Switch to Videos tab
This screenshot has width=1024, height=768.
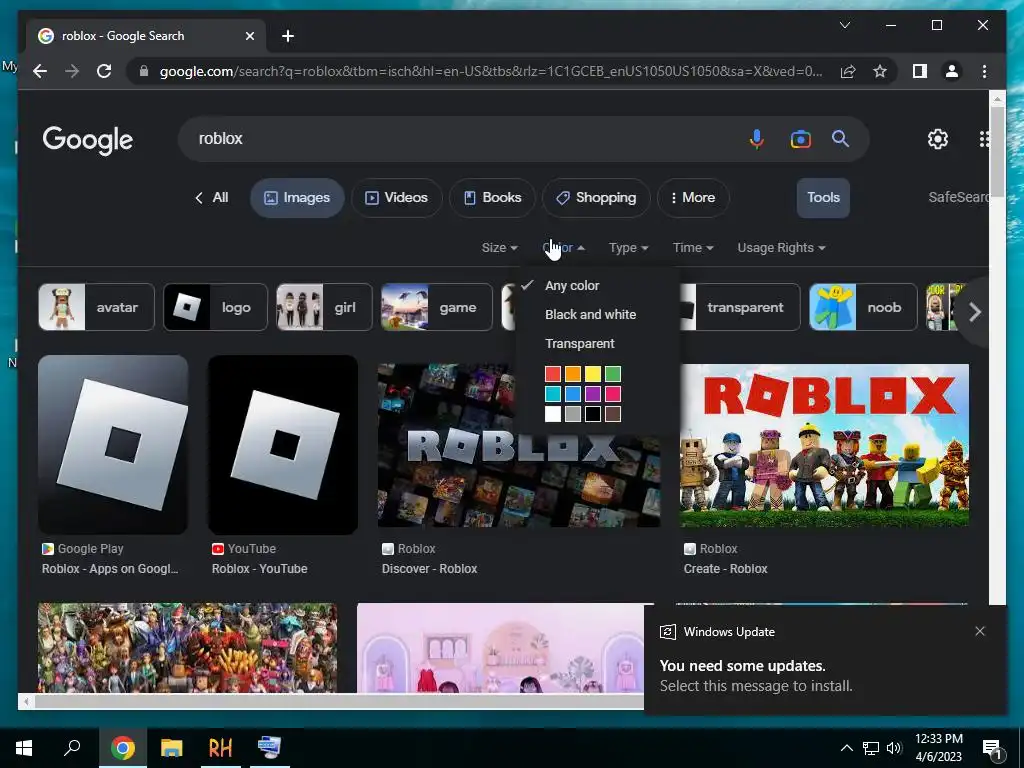pyautogui.click(x=396, y=197)
